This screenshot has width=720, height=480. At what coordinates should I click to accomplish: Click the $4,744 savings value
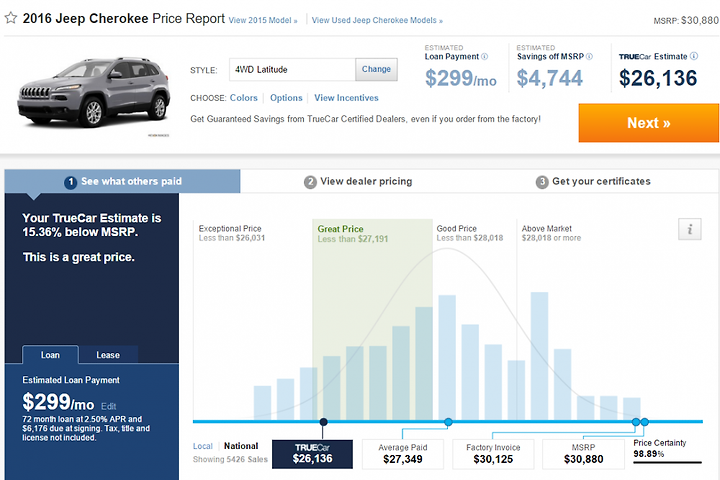pyautogui.click(x=549, y=78)
